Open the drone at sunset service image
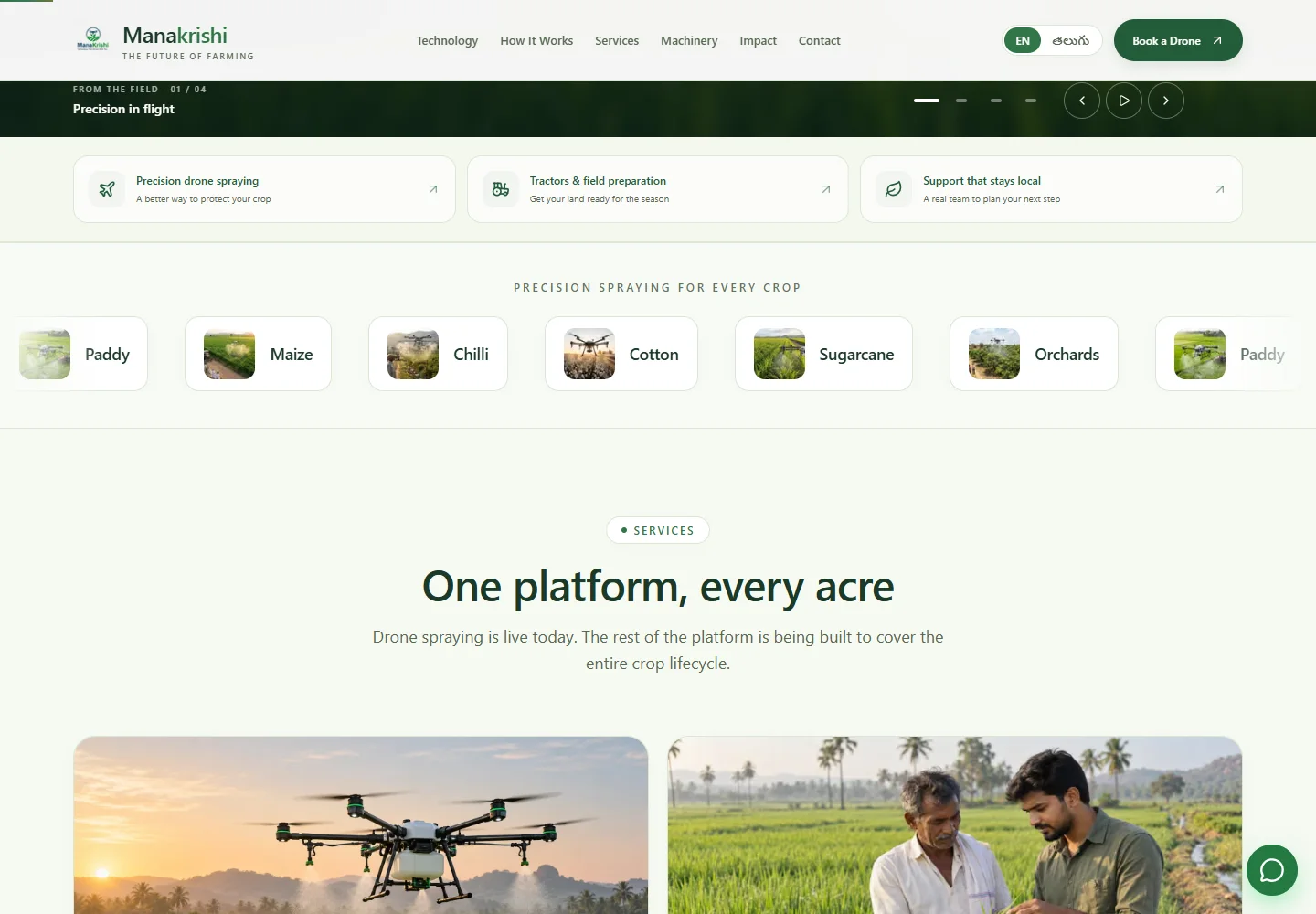The image size is (1316, 914). tap(361, 825)
